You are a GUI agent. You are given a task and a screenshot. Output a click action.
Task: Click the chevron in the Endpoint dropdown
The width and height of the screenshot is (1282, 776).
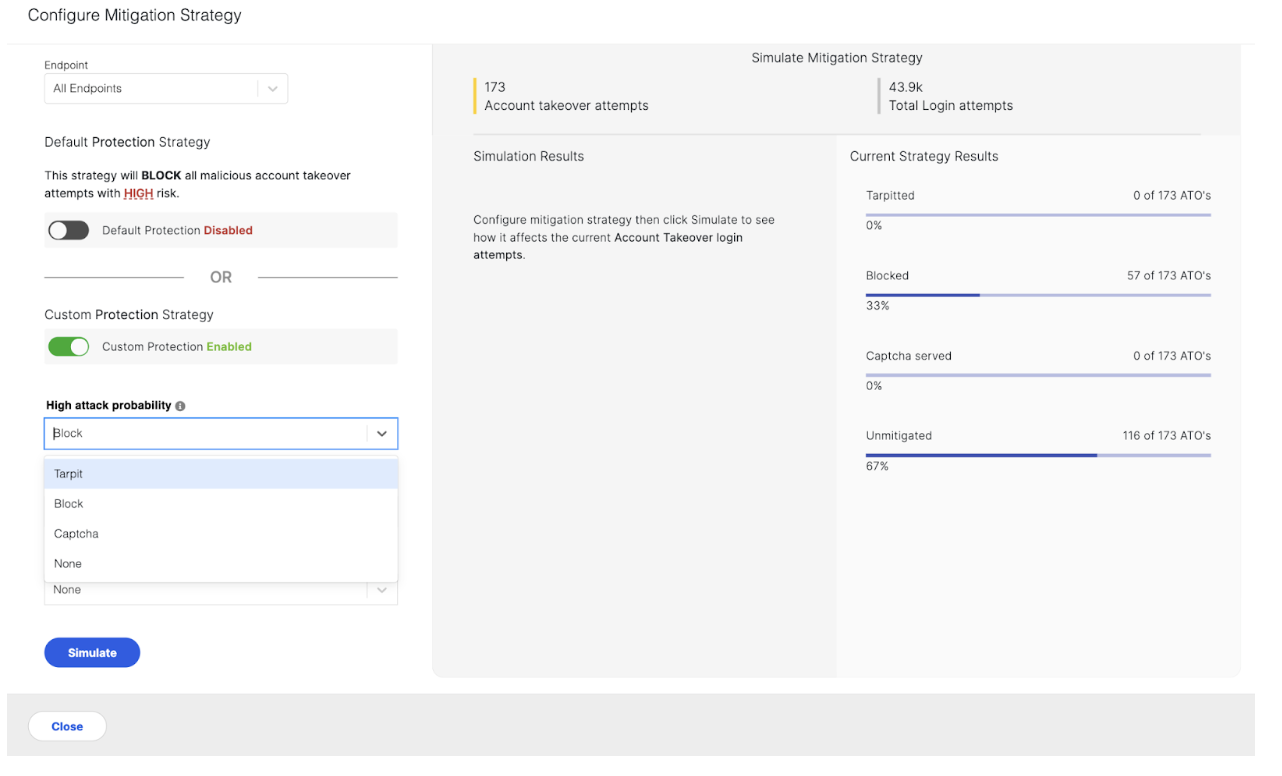tap(272, 89)
